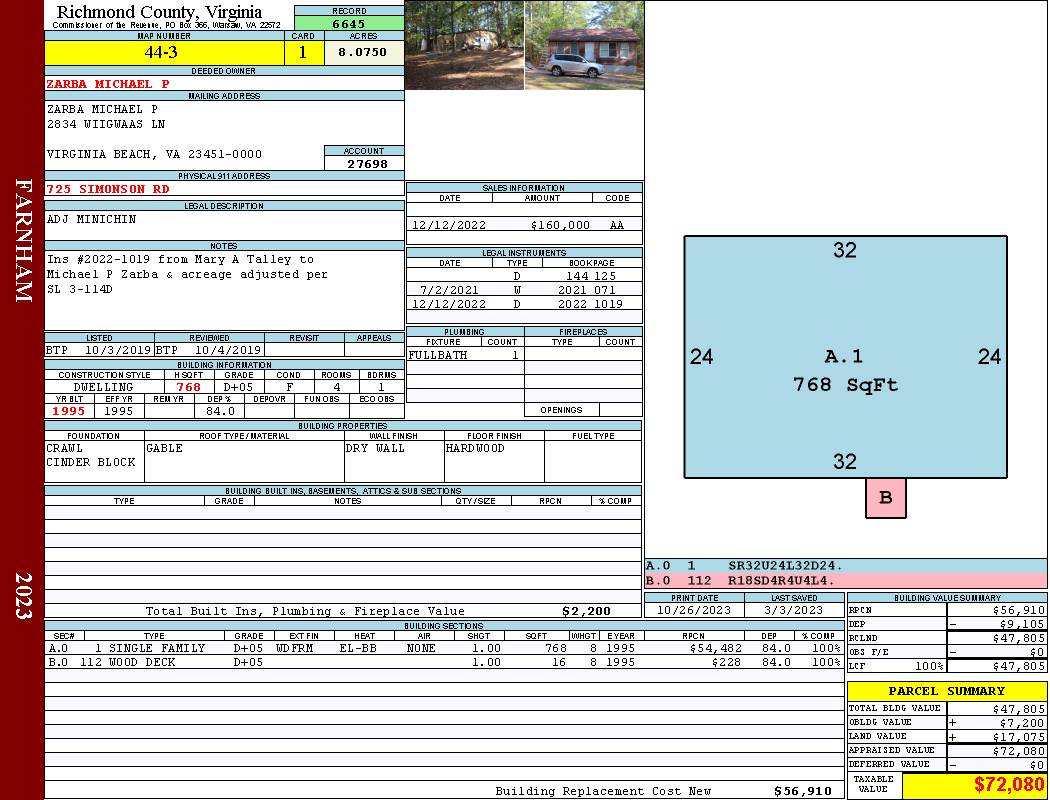Image resolution: width=1050 pixels, height=800 pixels.
Task: Click the FARNHAM sidebar label
Action: tap(23, 240)
